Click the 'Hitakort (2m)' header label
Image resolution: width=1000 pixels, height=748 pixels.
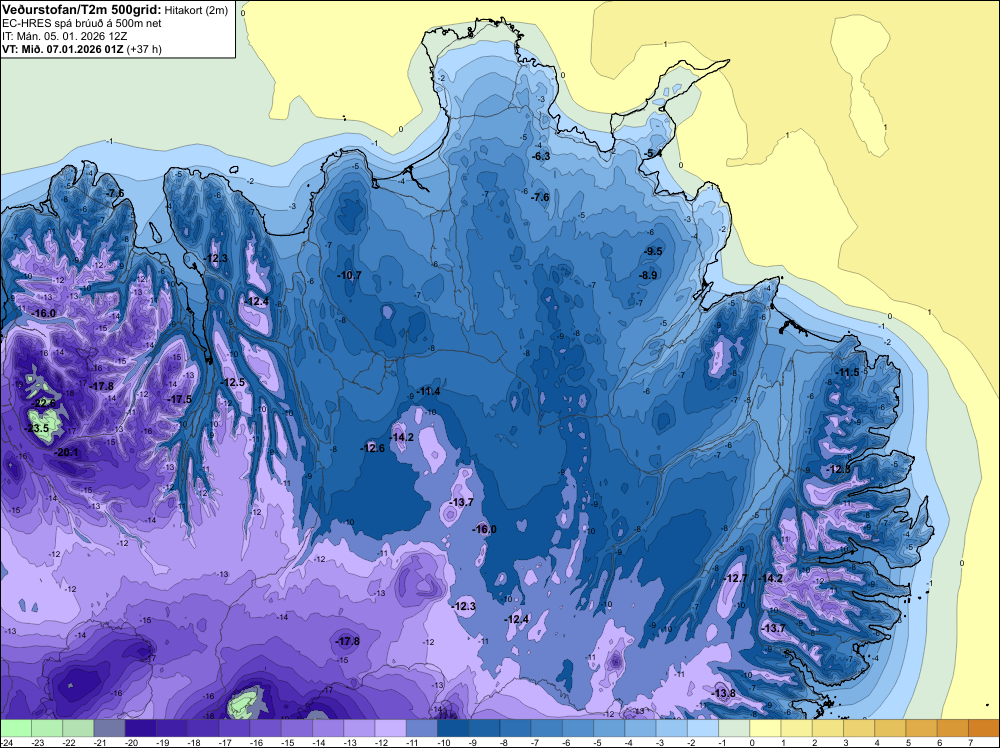pos(196,11)
